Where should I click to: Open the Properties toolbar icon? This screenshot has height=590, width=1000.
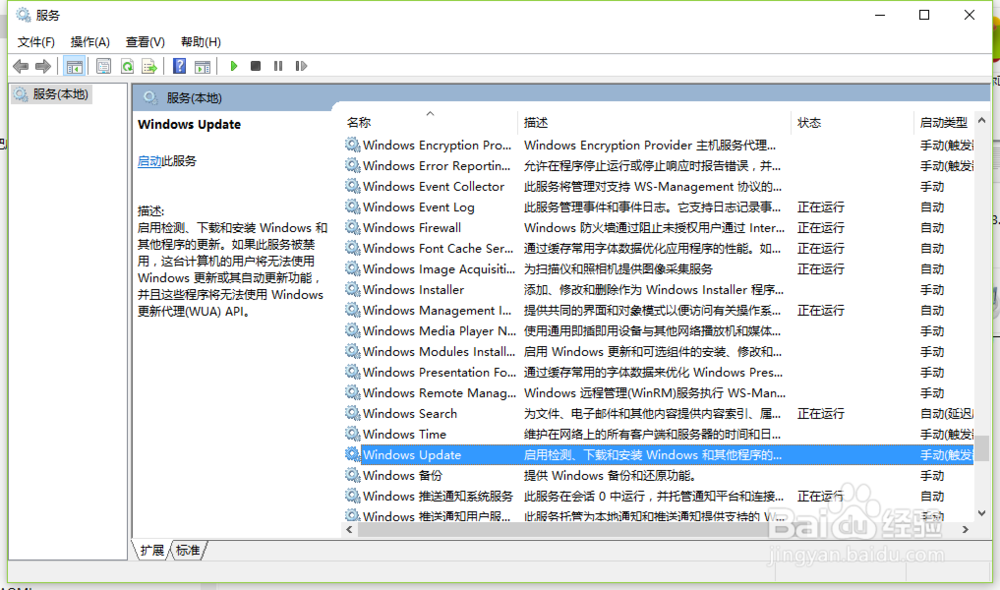[103, 66]
